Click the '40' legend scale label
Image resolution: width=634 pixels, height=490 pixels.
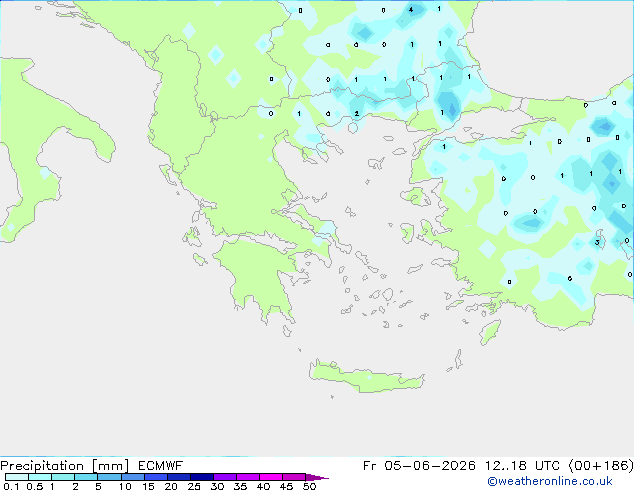tap(263, 486)
